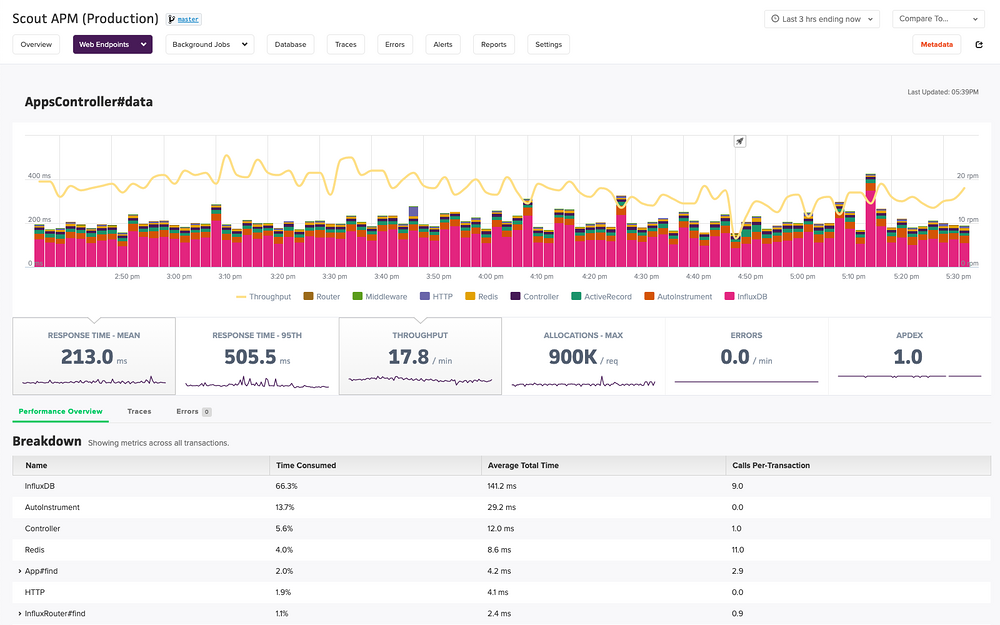Toggle InfluxDB series in chart legend
This screenshot has height=625, width=1000.
[x=746, y=297]
